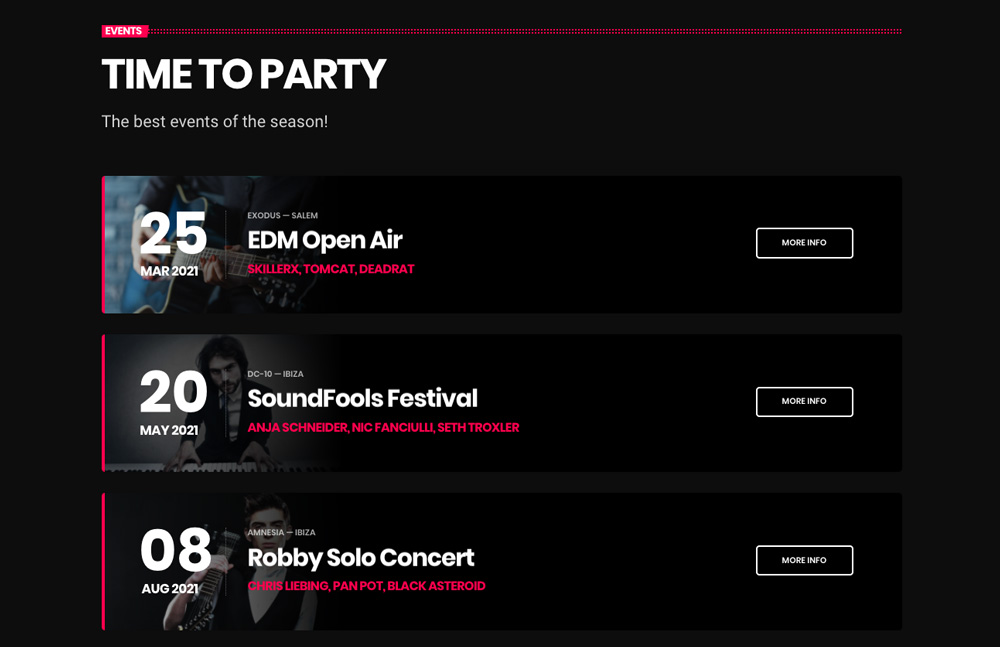Click the best events of the season subtitle
Image resolution: width=1000 pixels, height=647 pixels.
(214, 122)
